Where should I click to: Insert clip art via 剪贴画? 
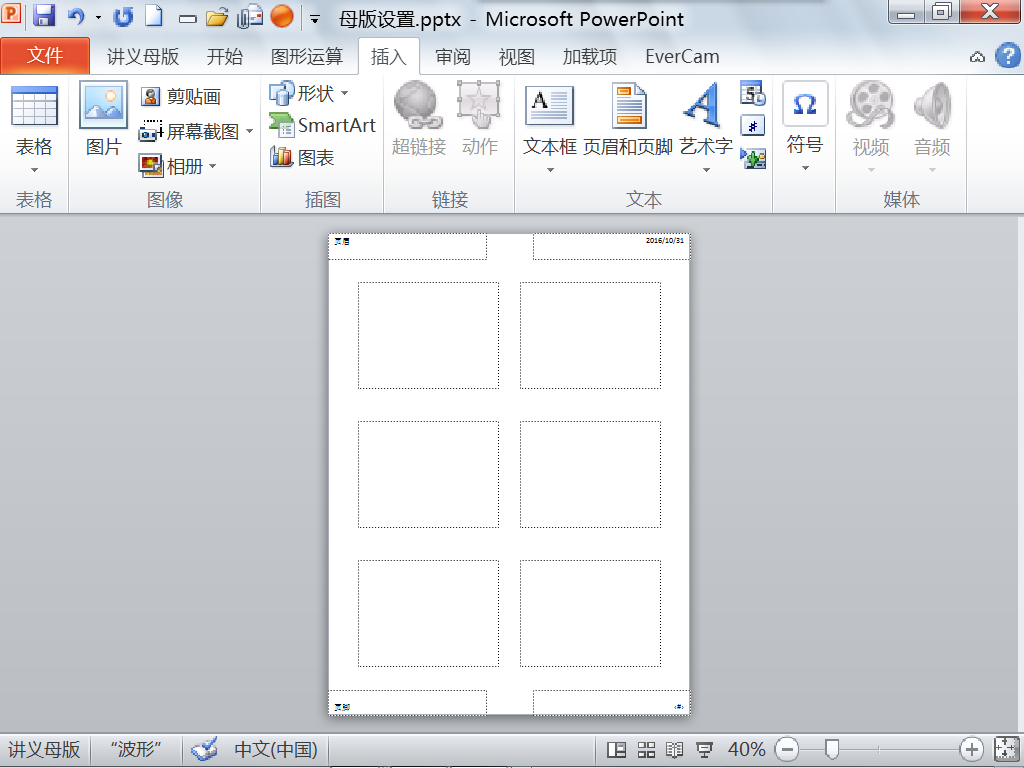click(181, 97)
